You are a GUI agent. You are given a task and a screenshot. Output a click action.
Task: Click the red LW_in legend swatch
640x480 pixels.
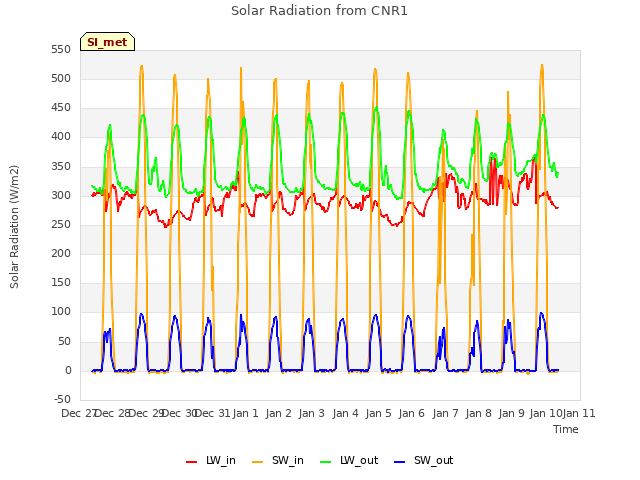click(191, 462)
